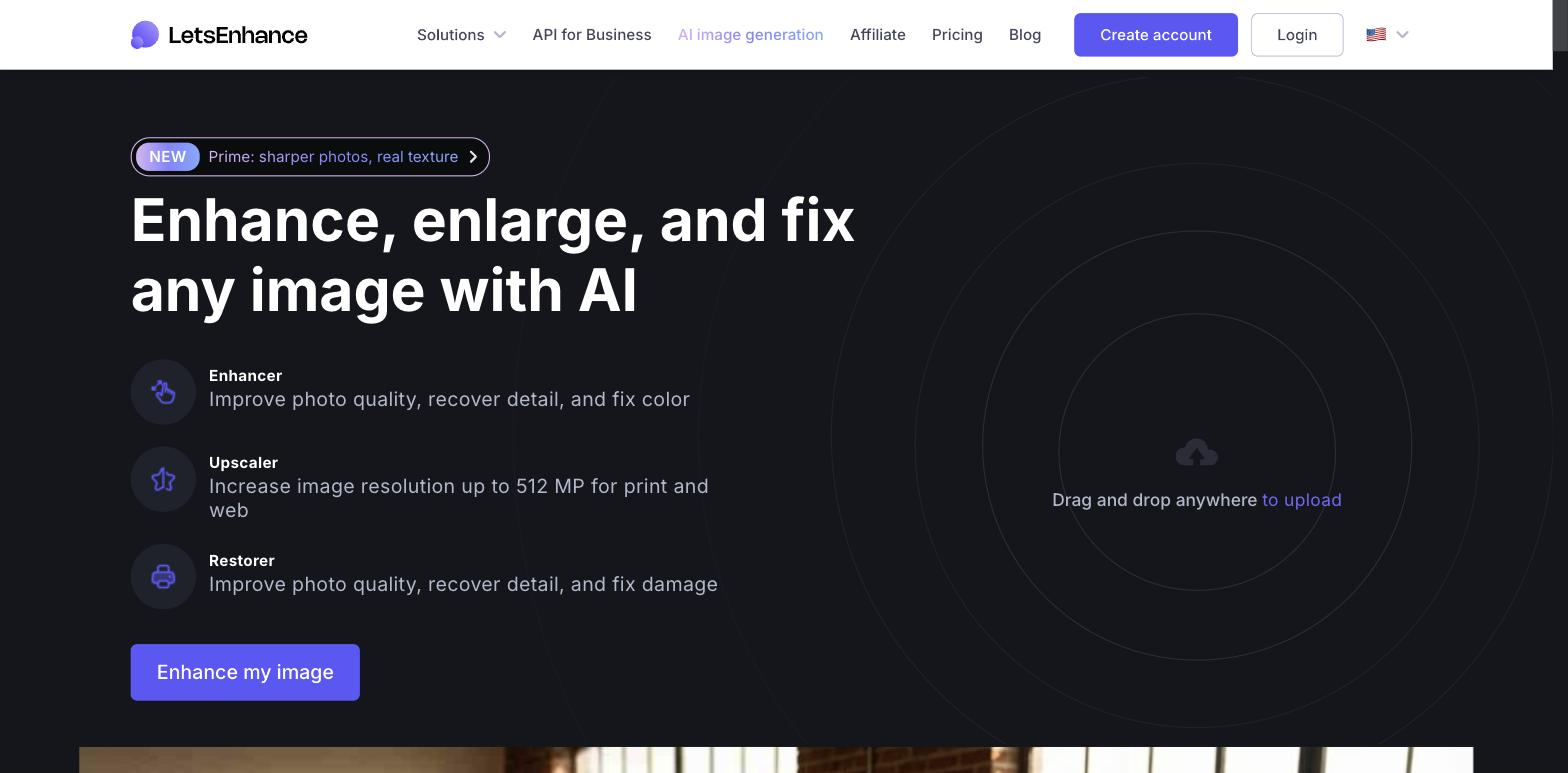Open Prime sharper photos announcement
Image resolution: width=1568 pixels, height=773 pixels.
pyautogui.click(x=310, y=157)
